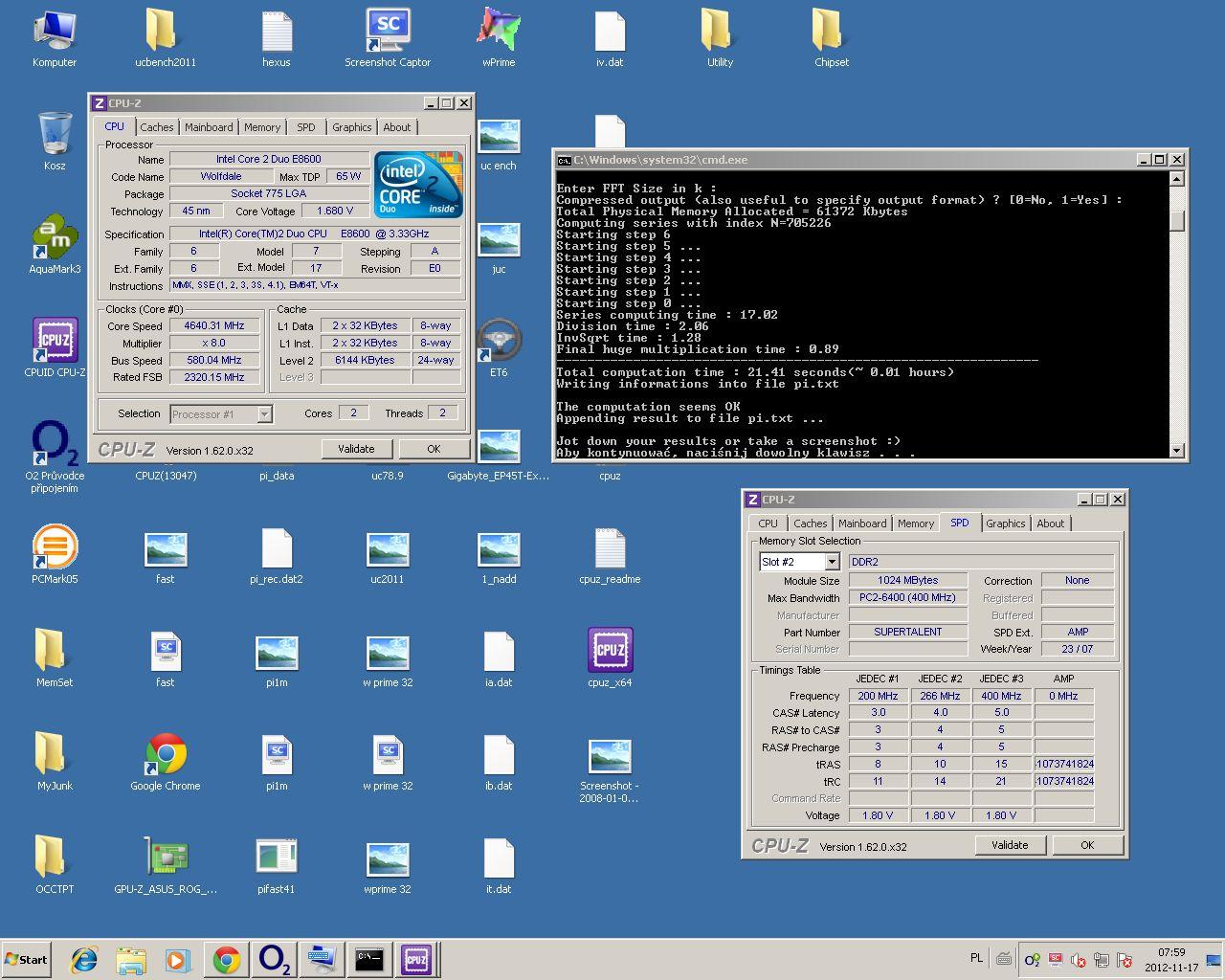Open the ucbench2011 folder

[166, 38]
